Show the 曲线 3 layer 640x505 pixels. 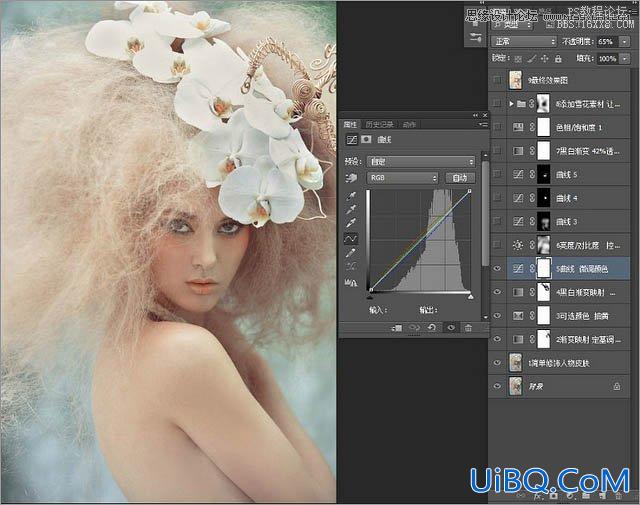click(497, 221)
